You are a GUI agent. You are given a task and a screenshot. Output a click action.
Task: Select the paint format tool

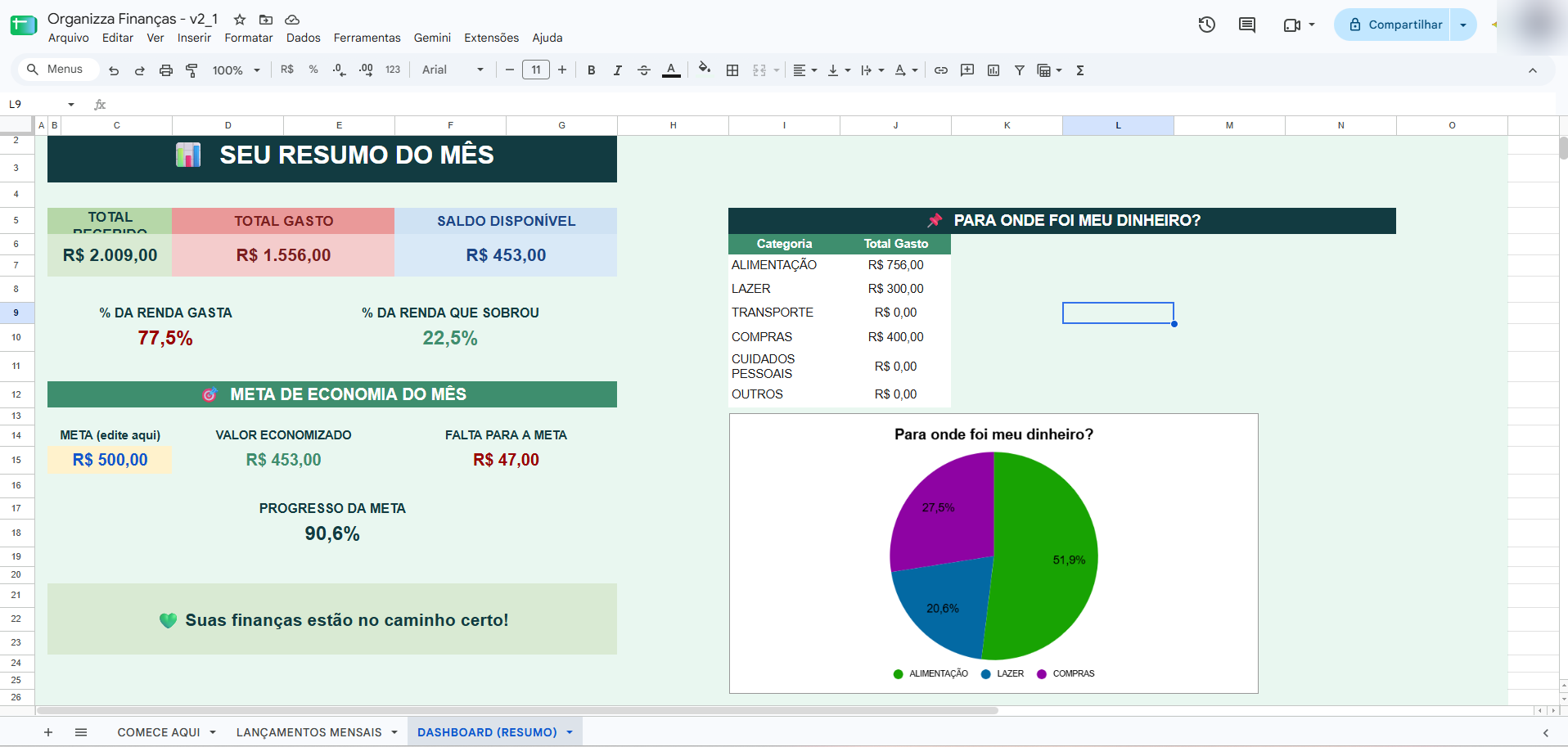pyautogui.click(x=192, y=70)
